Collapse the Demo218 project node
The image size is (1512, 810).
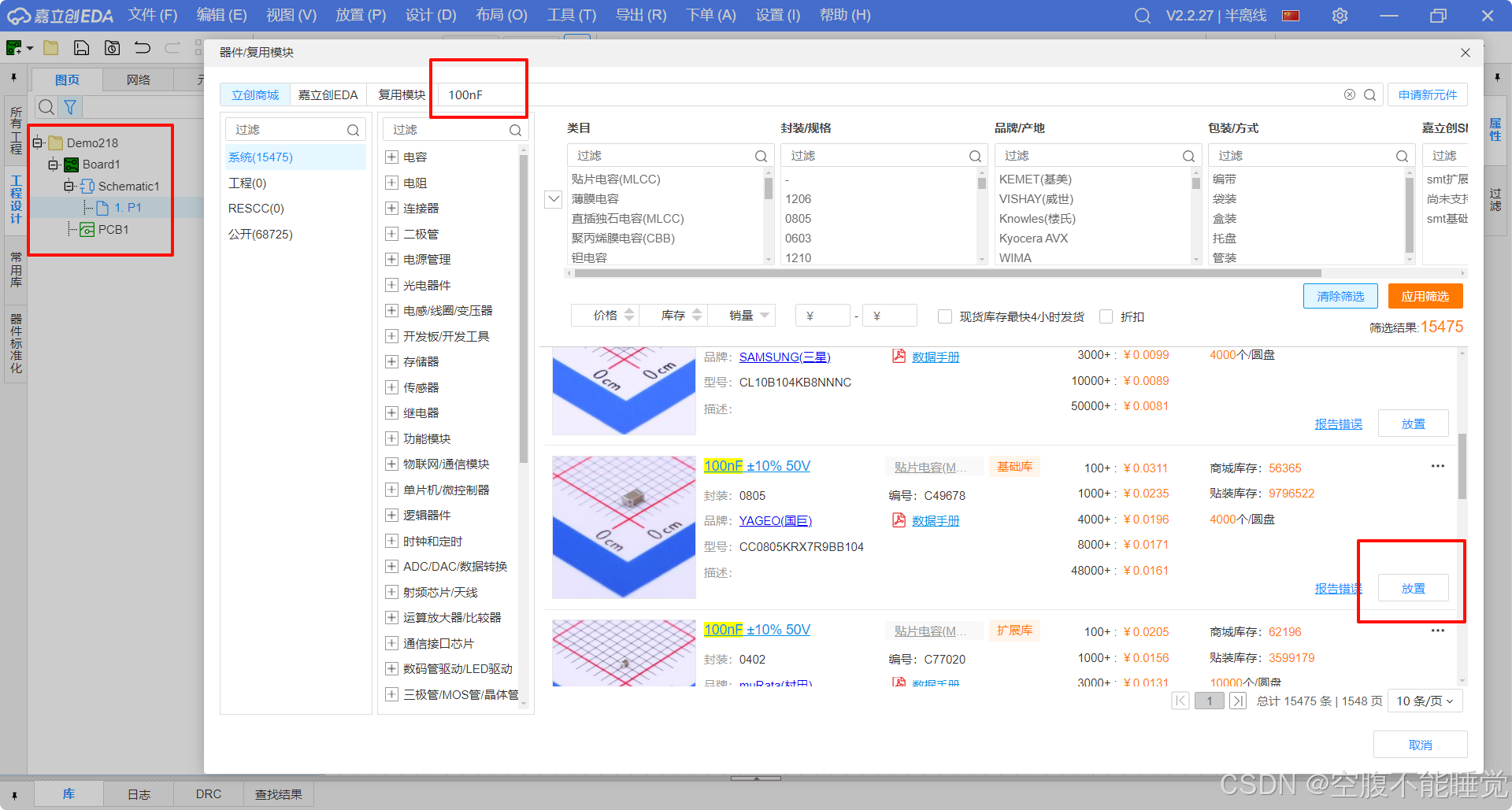(x=37, y=142)
